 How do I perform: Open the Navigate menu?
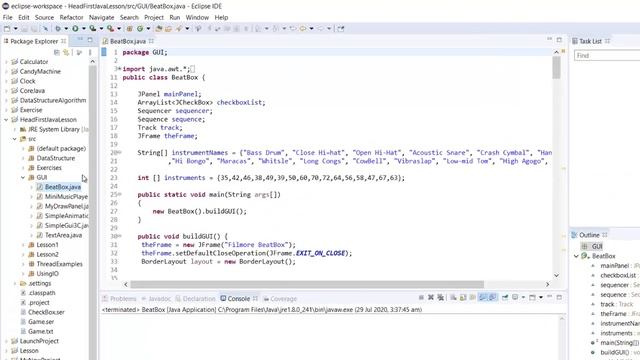click(x=102, y=18)
